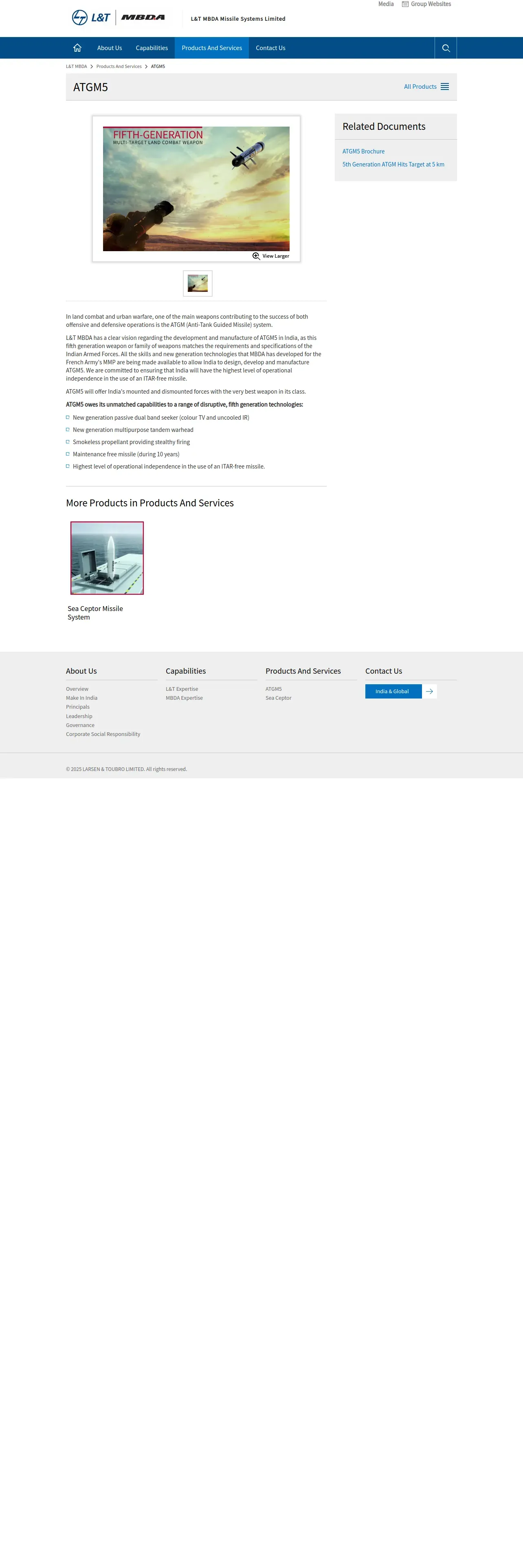This screenshot has width=523, height=1568.
Task: Go to home via house icon
Action: click(77, 48)
